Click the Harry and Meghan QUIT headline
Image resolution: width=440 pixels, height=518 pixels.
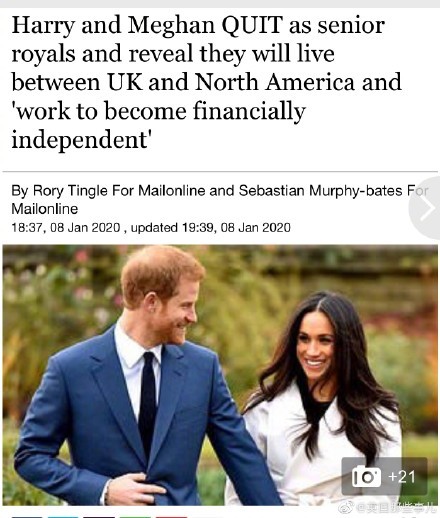(207, 82)
